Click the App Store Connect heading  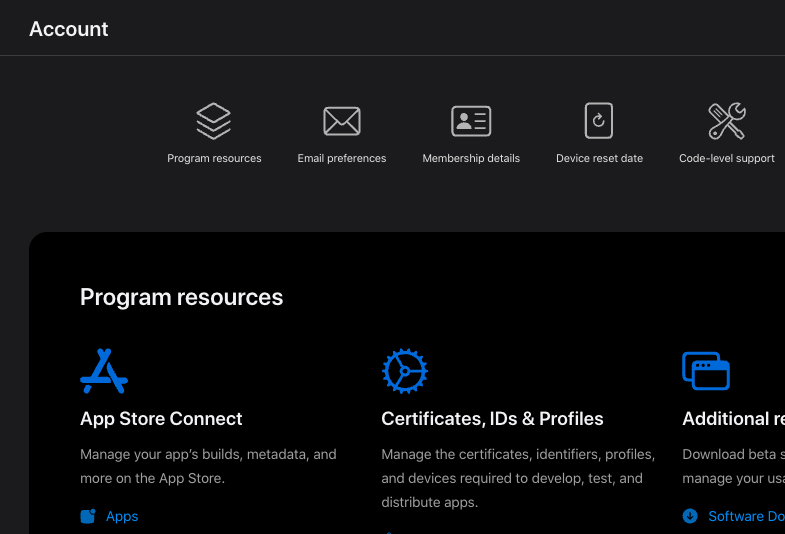pyautogui.click(x=161, y=418)
